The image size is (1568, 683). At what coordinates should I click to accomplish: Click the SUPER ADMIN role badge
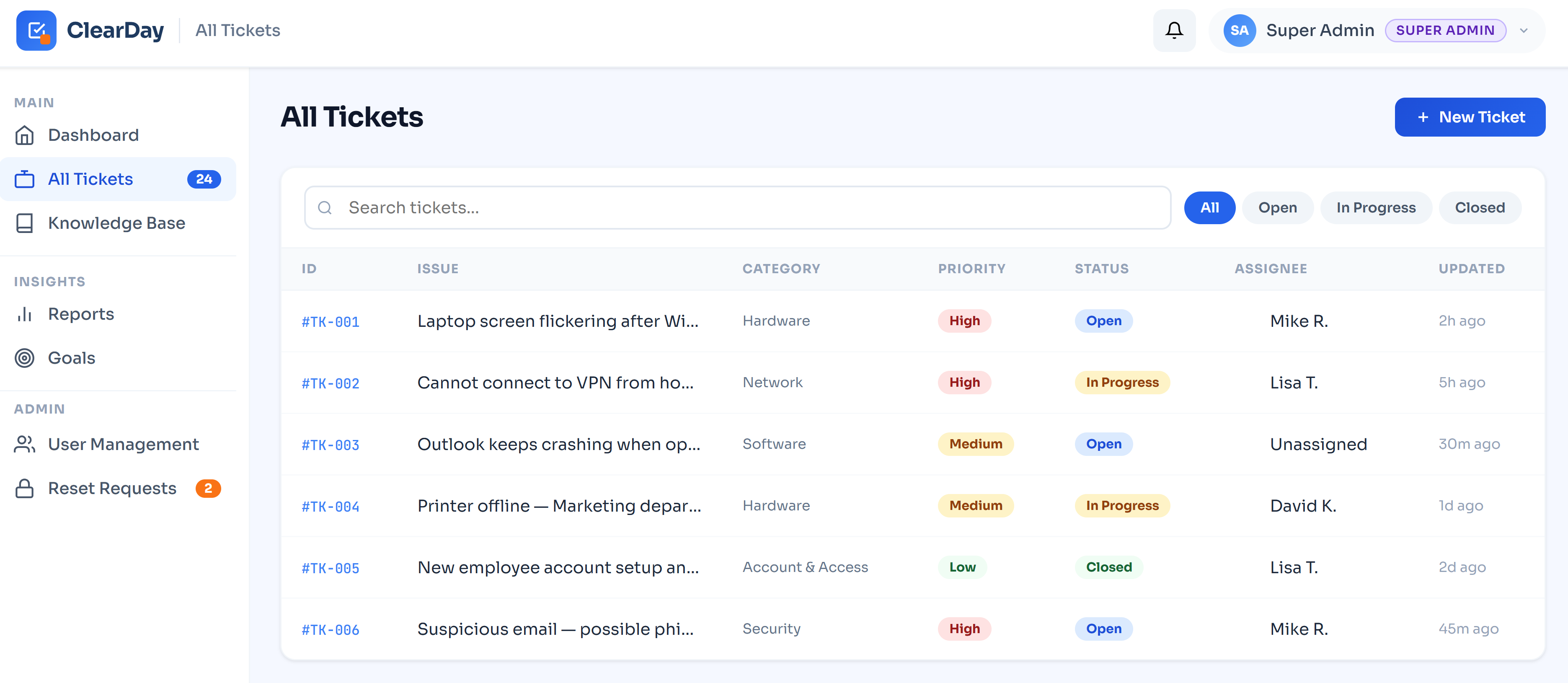[1445, 31]
